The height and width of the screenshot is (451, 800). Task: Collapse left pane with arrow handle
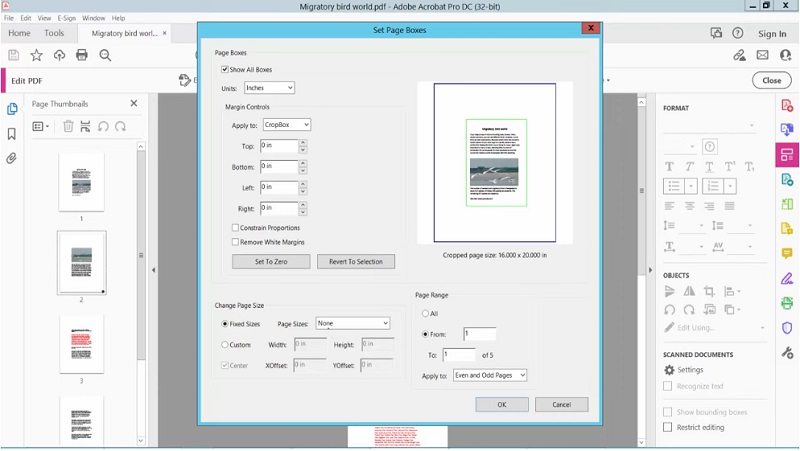pos(154,270)
